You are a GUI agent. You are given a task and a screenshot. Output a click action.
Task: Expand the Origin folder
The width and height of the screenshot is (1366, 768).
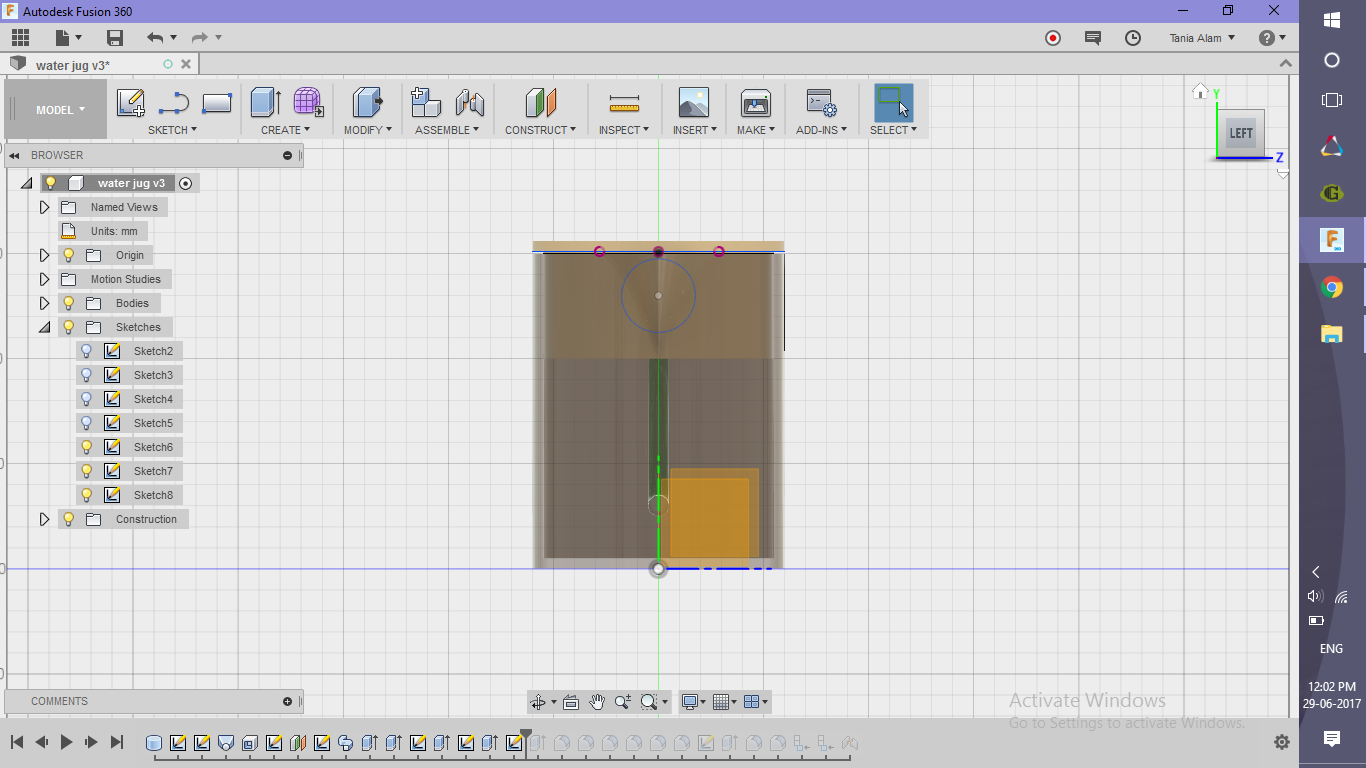[x=44, y=255]
